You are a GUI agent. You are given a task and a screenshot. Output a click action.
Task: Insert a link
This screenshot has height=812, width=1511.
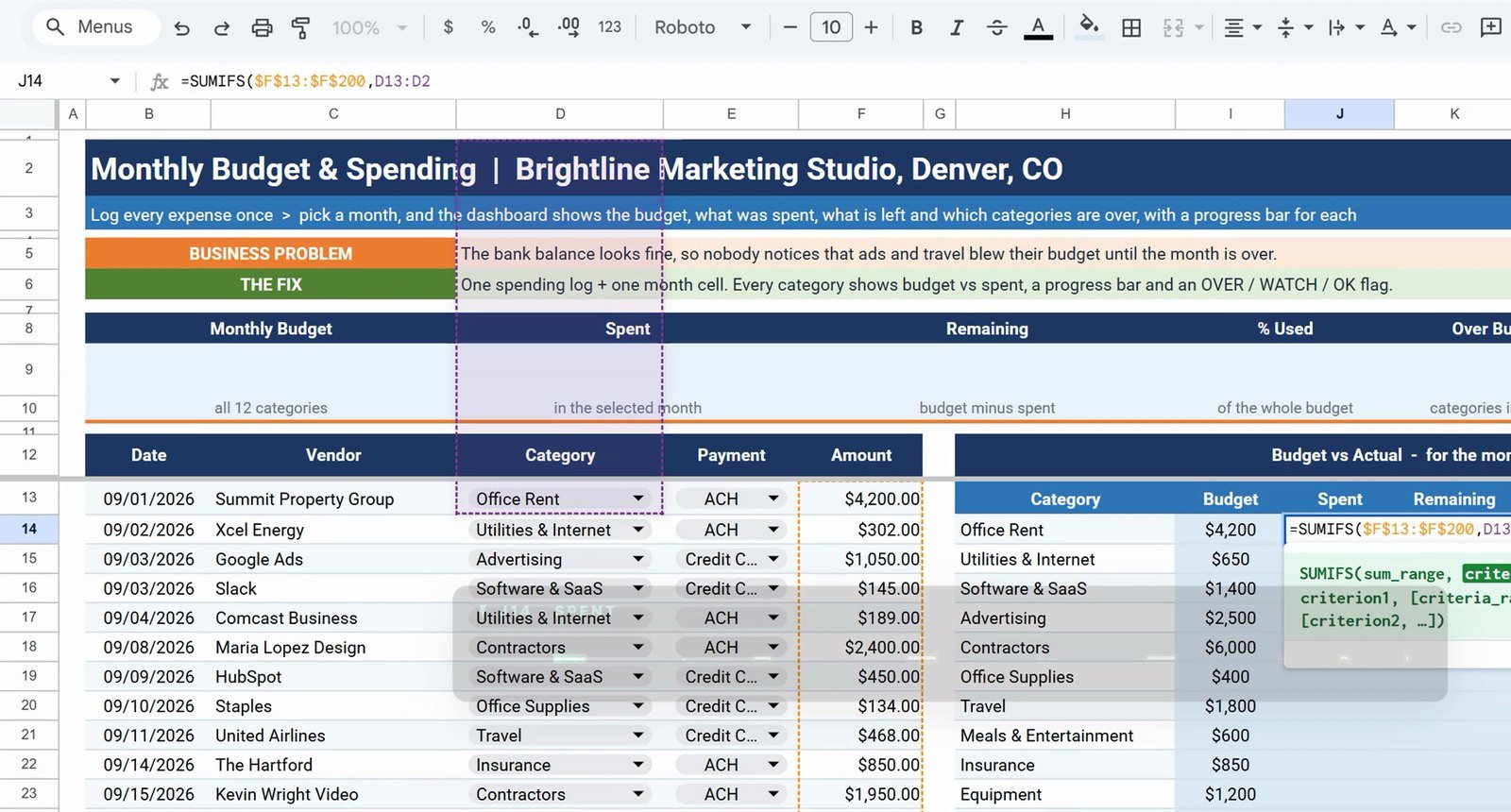tap(1451, 27)
